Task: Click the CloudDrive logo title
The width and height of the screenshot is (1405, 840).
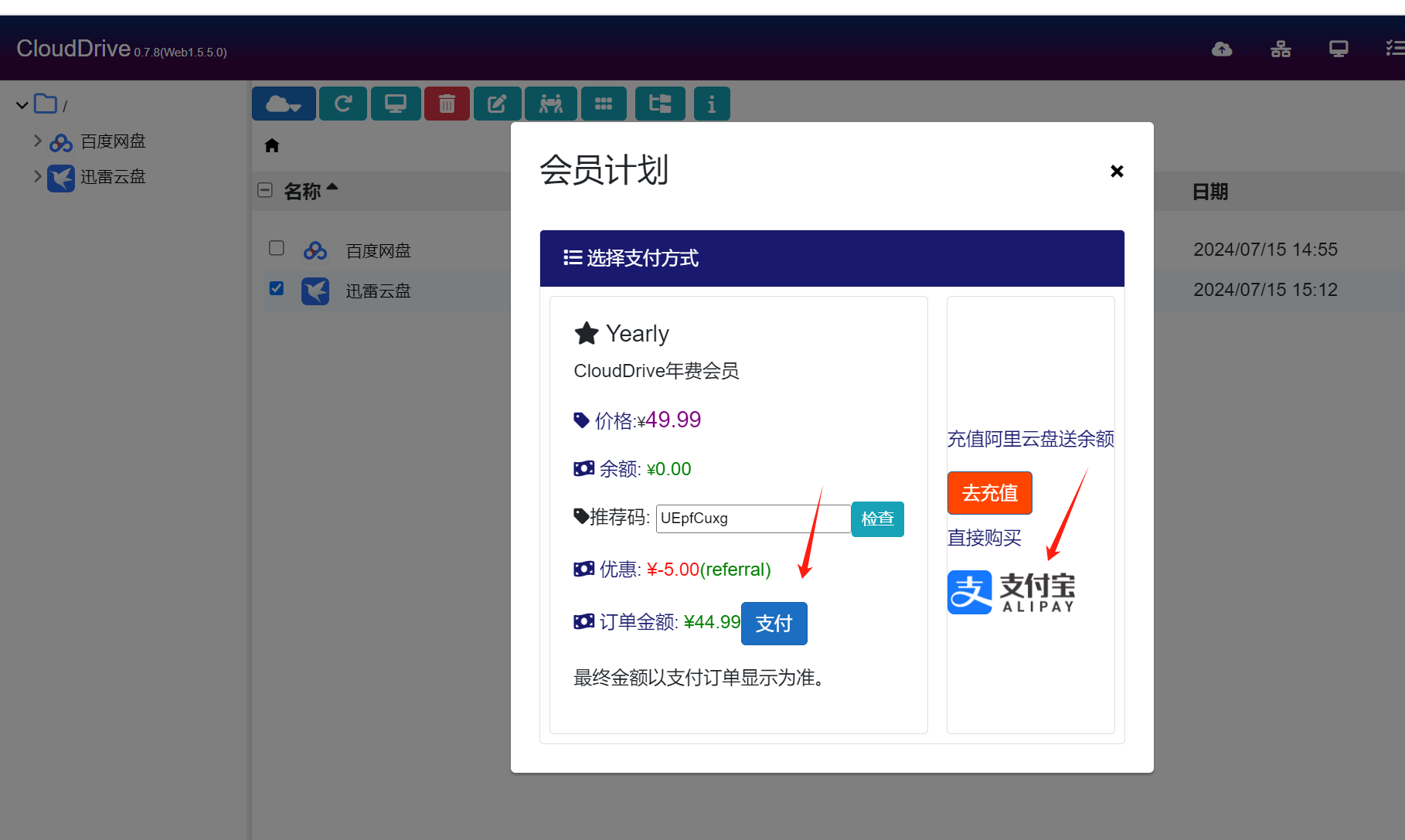Action: coord(73,49)
